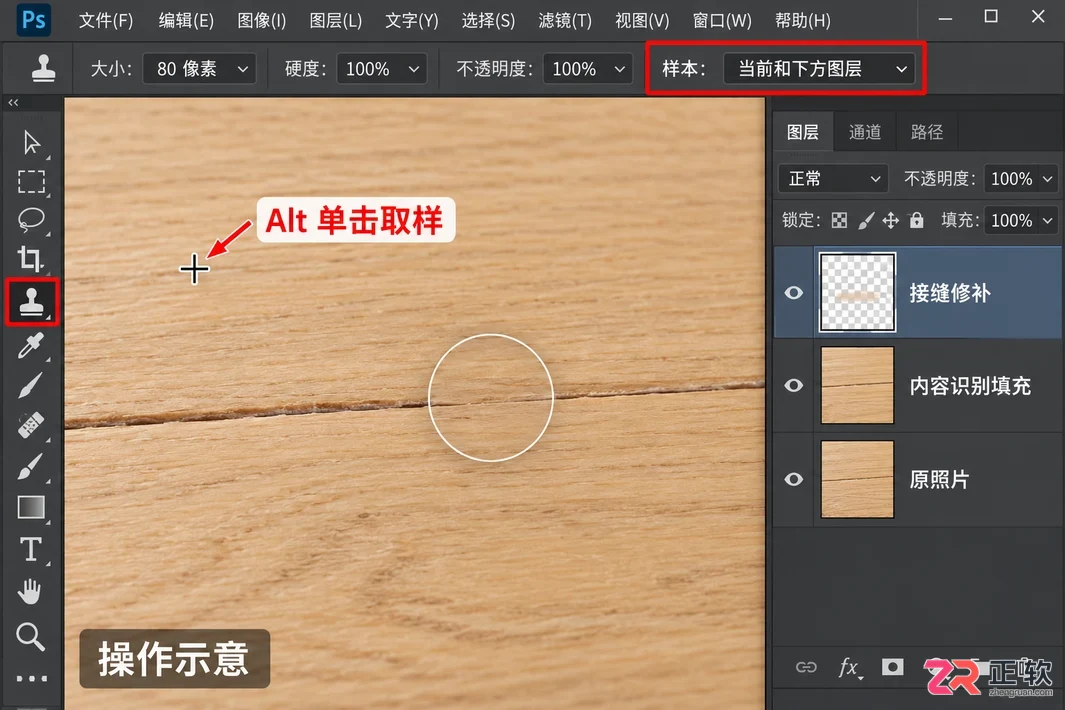Open the 编辑(E) menu
The height and width of the screenshot is (710, 1065).
(185, 20)
